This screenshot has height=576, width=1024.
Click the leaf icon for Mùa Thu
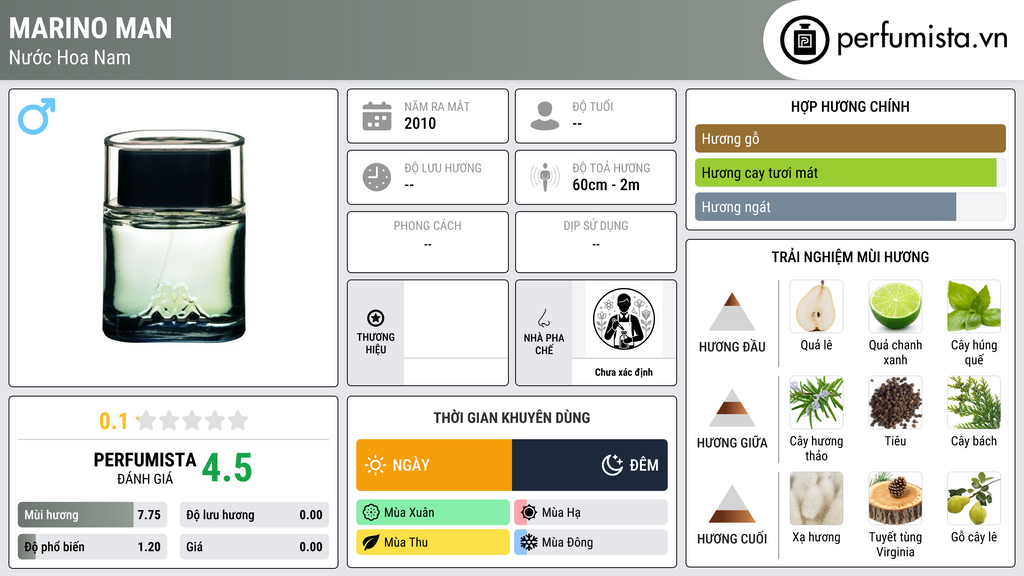(371, 542)
